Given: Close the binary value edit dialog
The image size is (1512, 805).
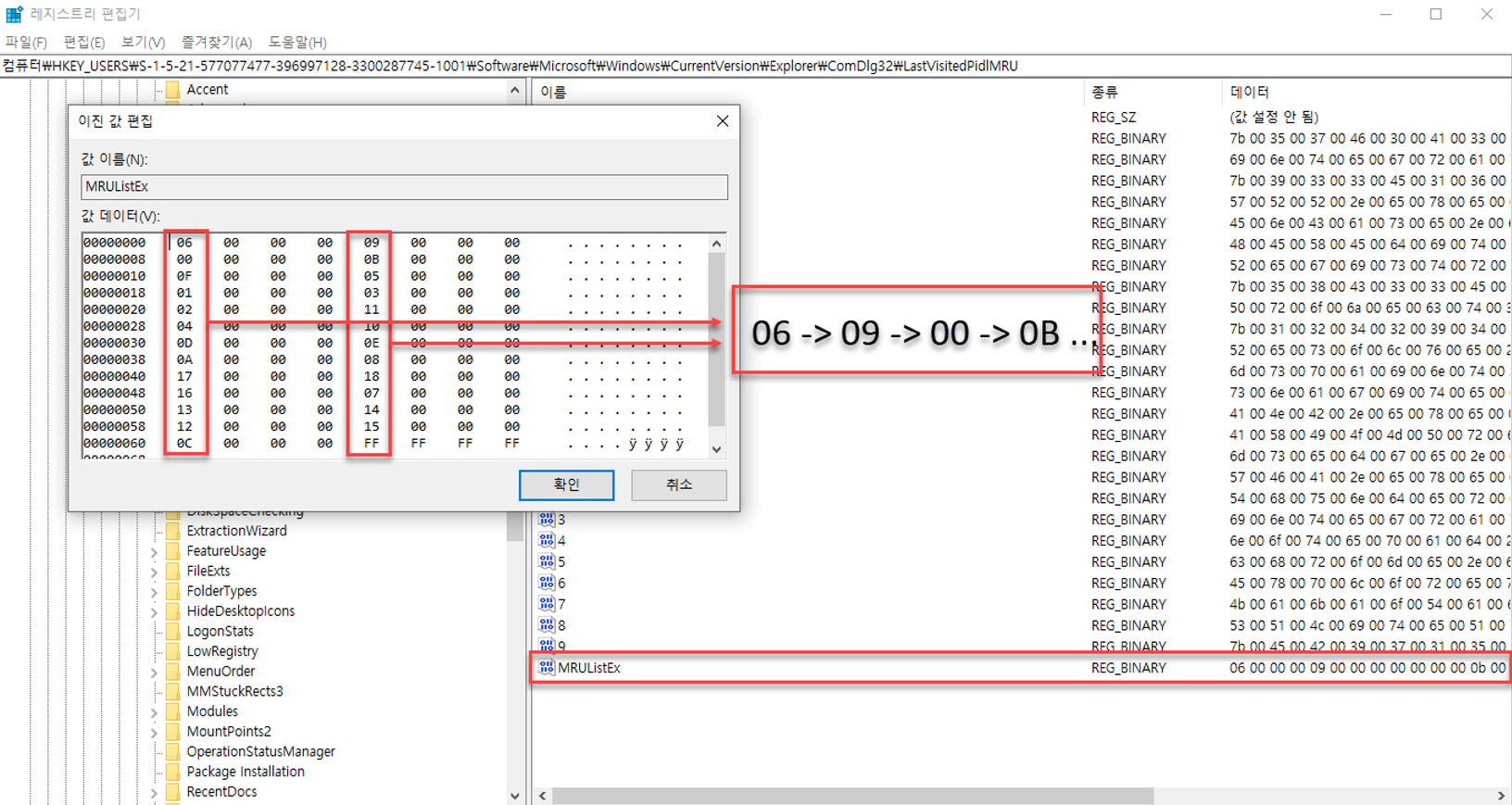Looking at the screenshot, I should 723,121.
